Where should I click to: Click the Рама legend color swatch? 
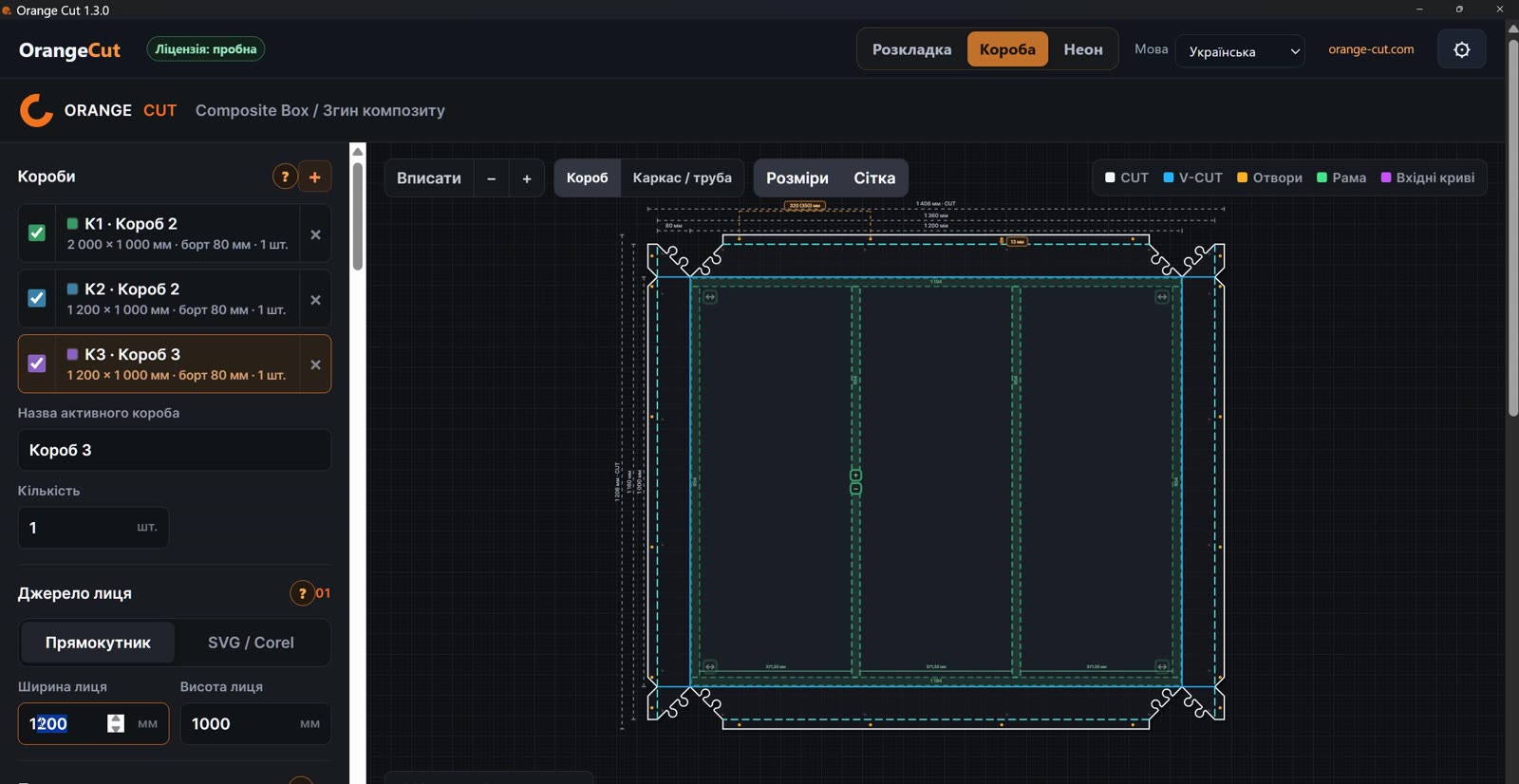pyautogui.click(x=1322, y=177)
